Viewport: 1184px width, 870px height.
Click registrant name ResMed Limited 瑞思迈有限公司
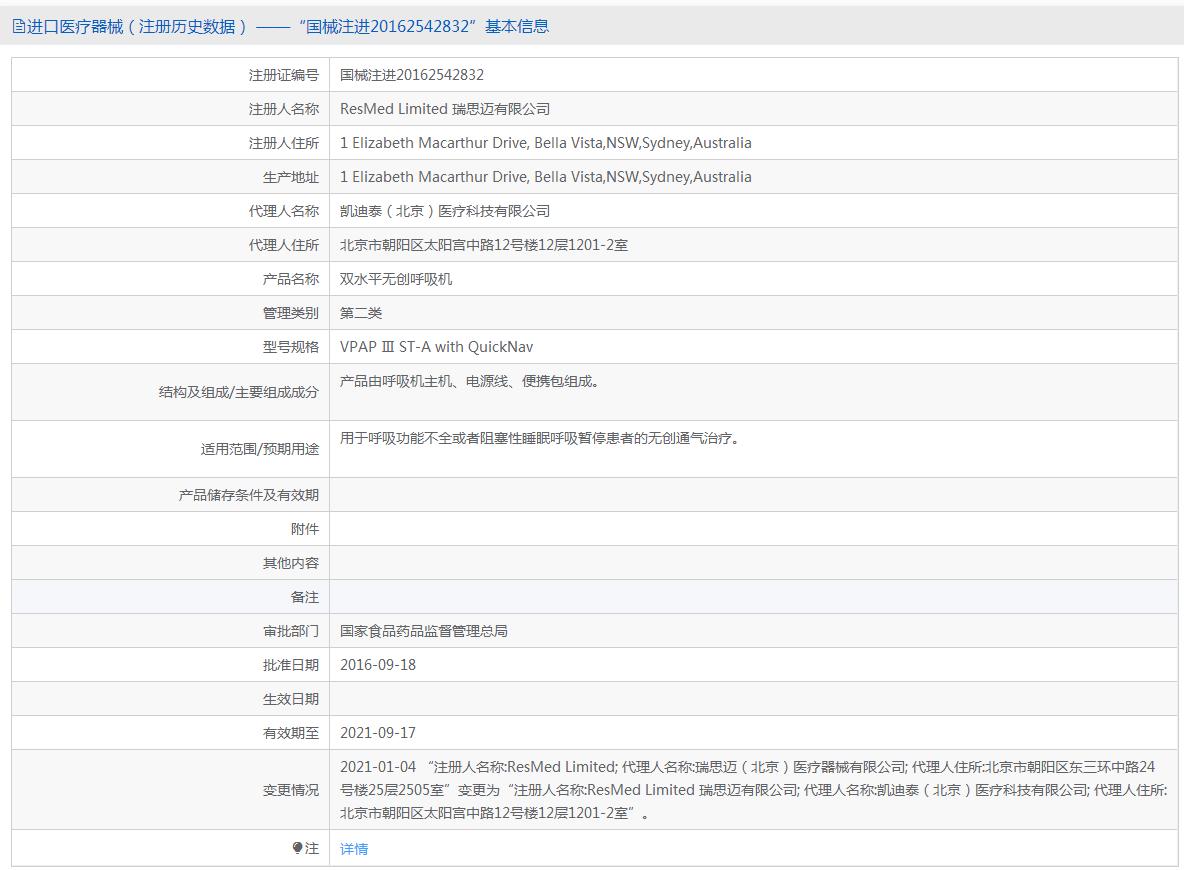(445, 109)
